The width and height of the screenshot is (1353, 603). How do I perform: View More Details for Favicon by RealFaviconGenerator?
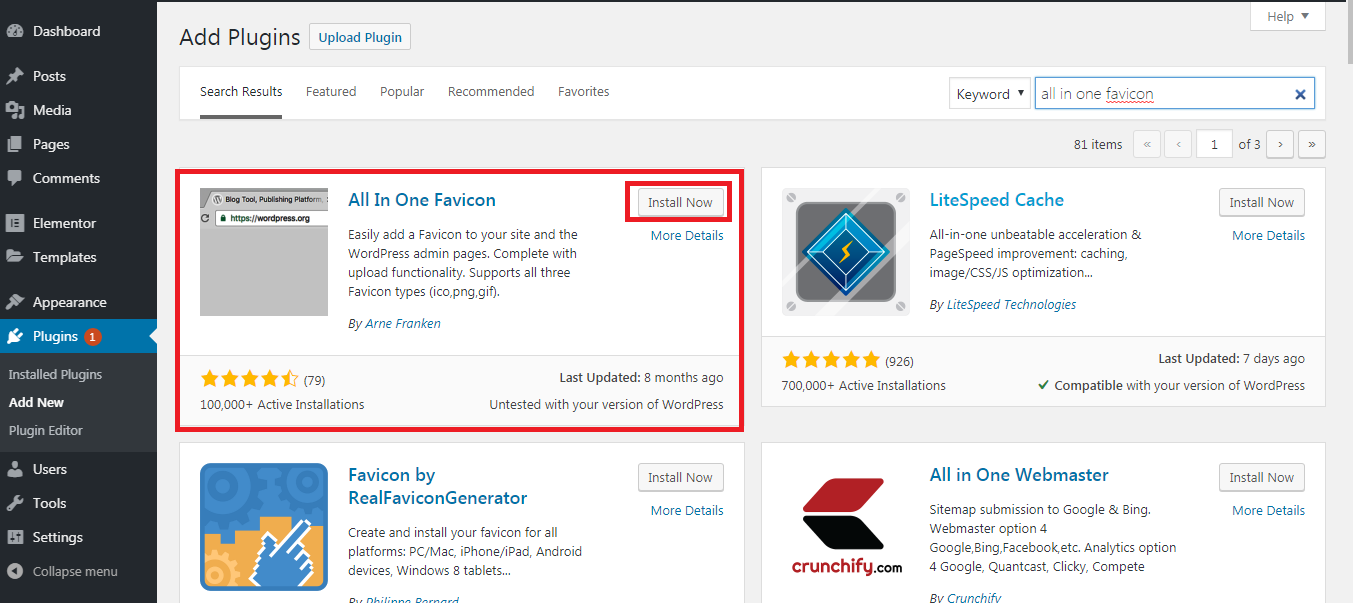coord(687,511)
